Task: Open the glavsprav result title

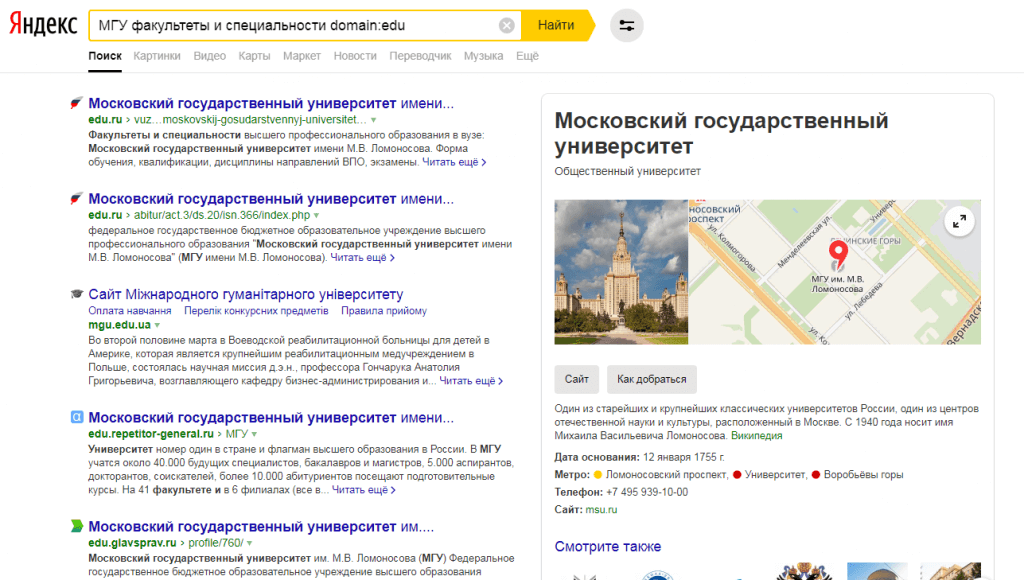Action: [x=261, y=526]
